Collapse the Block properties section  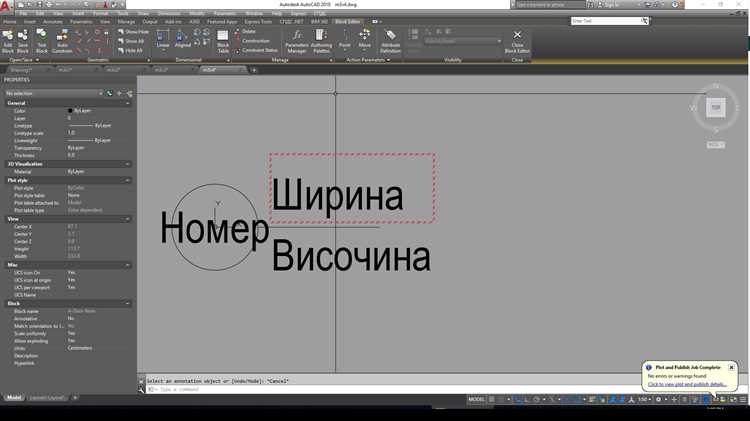128,304
